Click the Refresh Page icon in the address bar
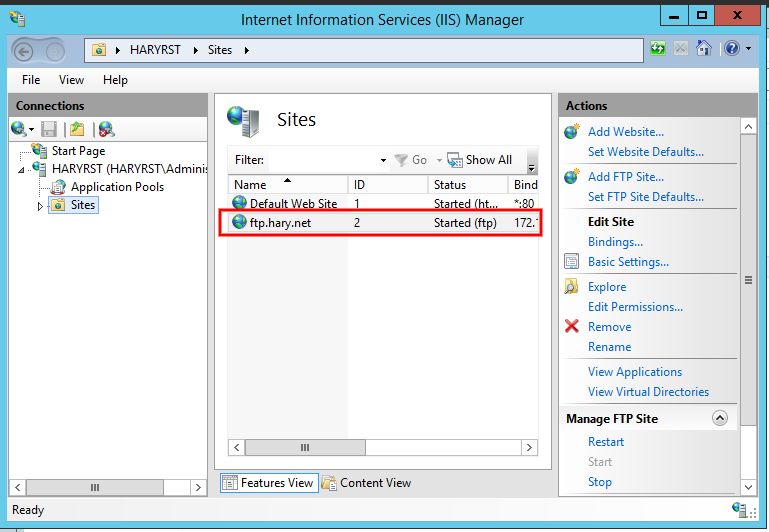This screenshot has width=769, height=532. tap(658, 48)
